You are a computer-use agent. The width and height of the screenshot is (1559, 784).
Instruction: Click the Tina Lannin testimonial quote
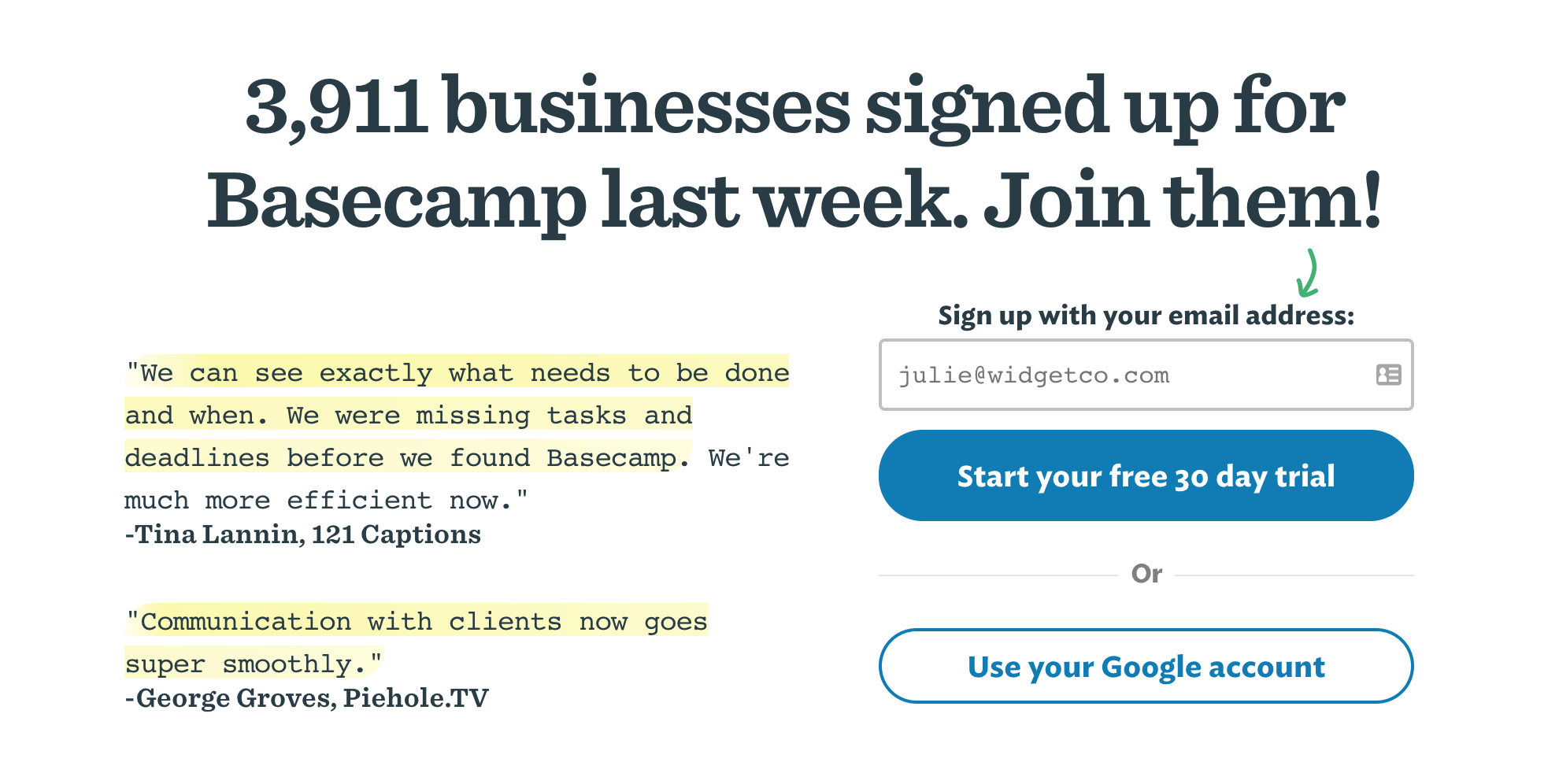(x=457, y=436)
